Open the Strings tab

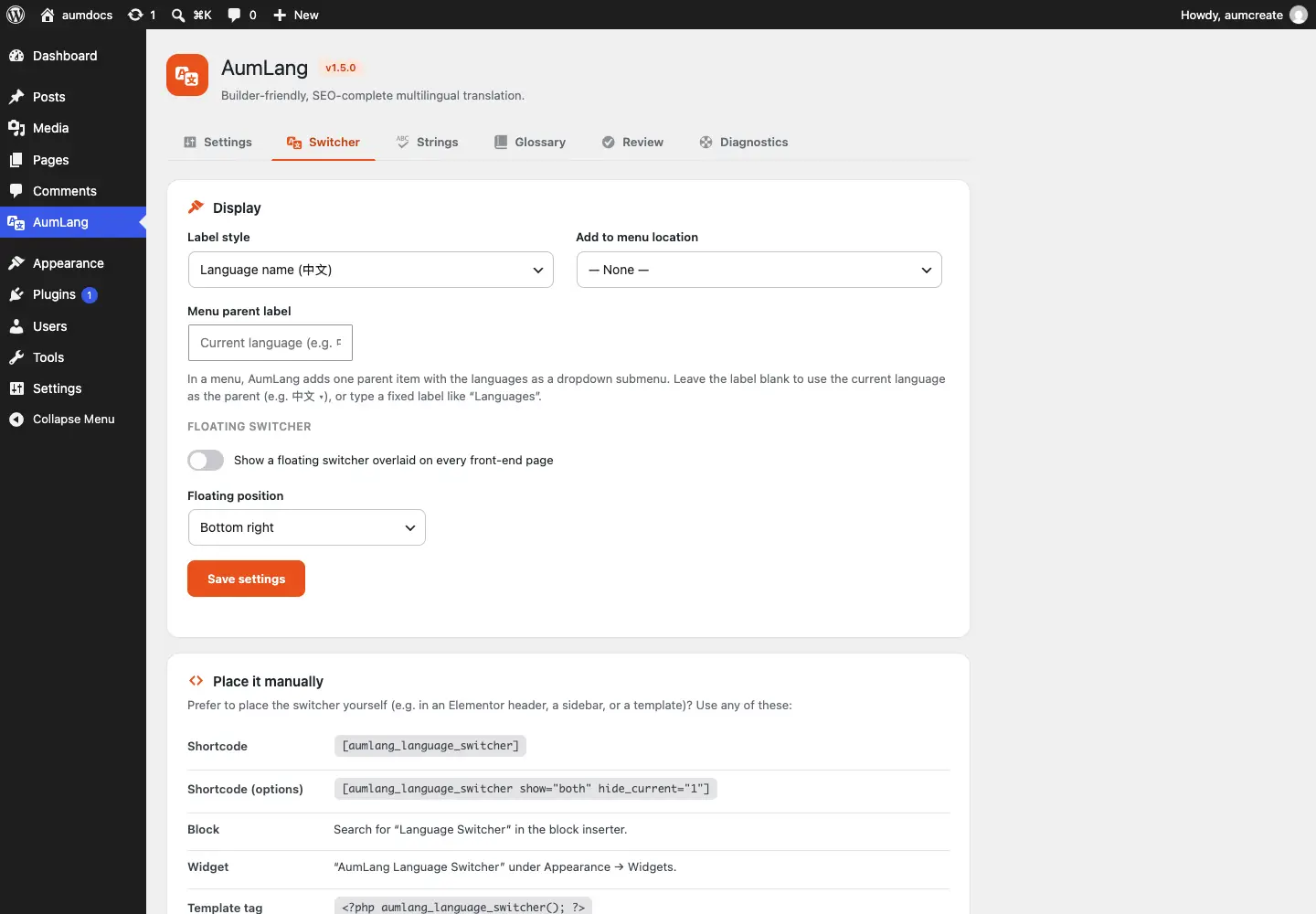click(428, 143)
